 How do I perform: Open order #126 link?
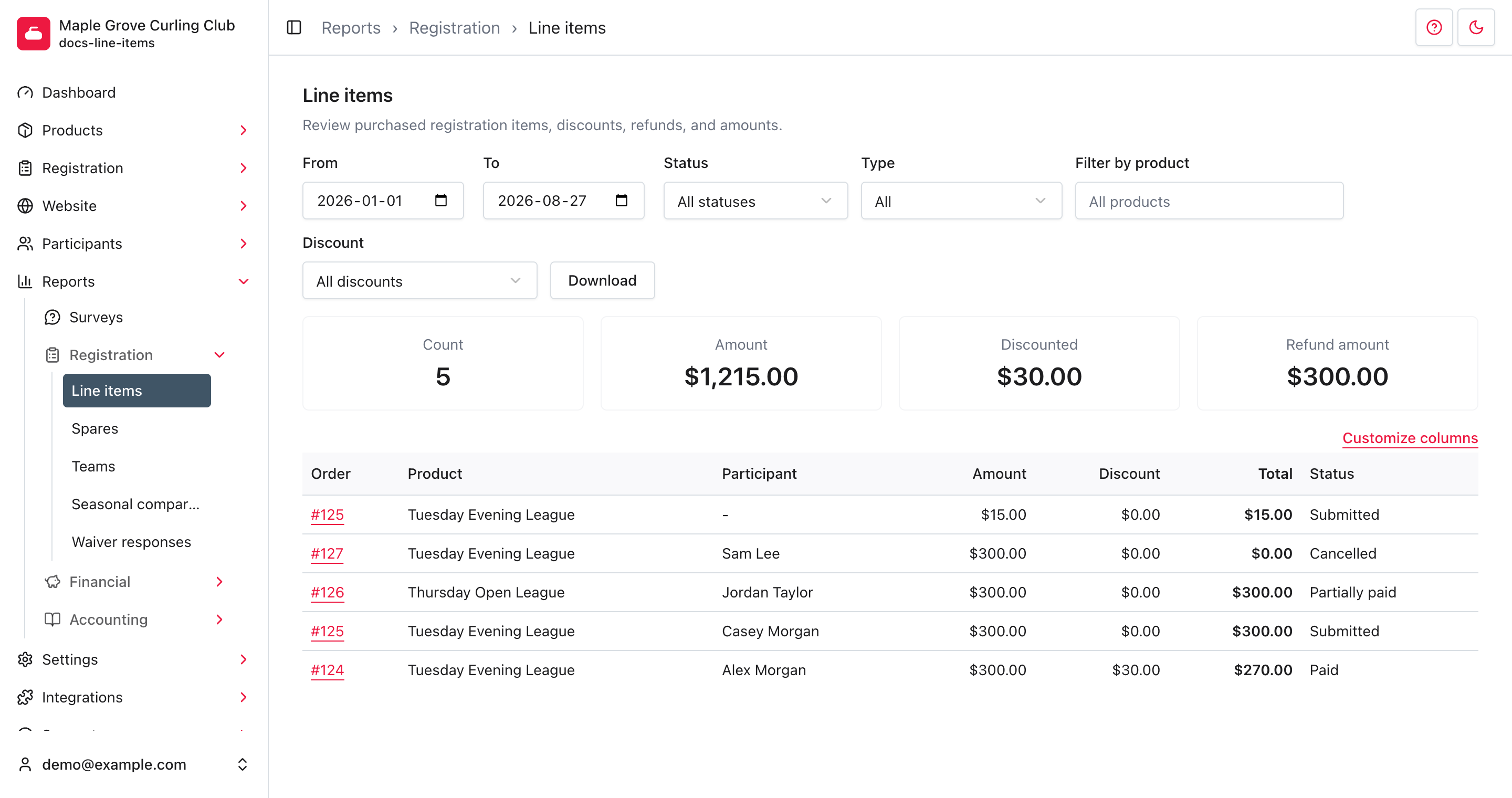point(327,592)
